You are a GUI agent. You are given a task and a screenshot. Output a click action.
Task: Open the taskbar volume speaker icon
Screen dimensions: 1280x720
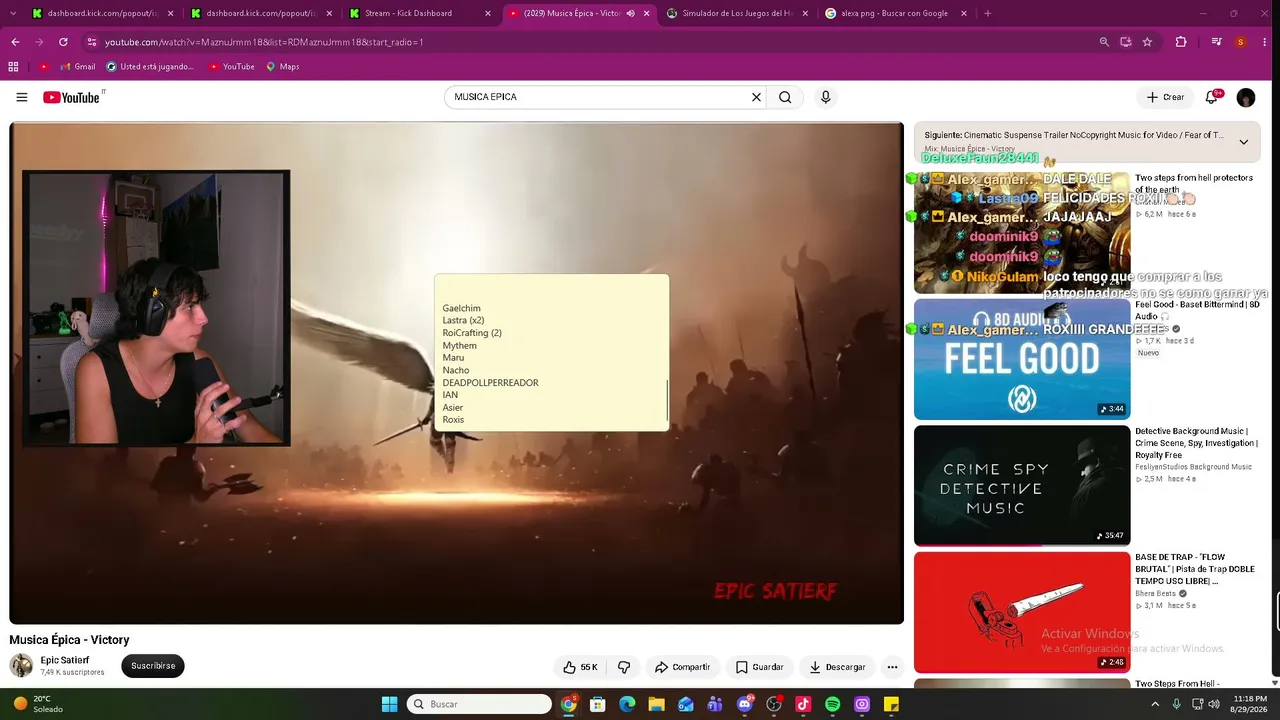1214,704
